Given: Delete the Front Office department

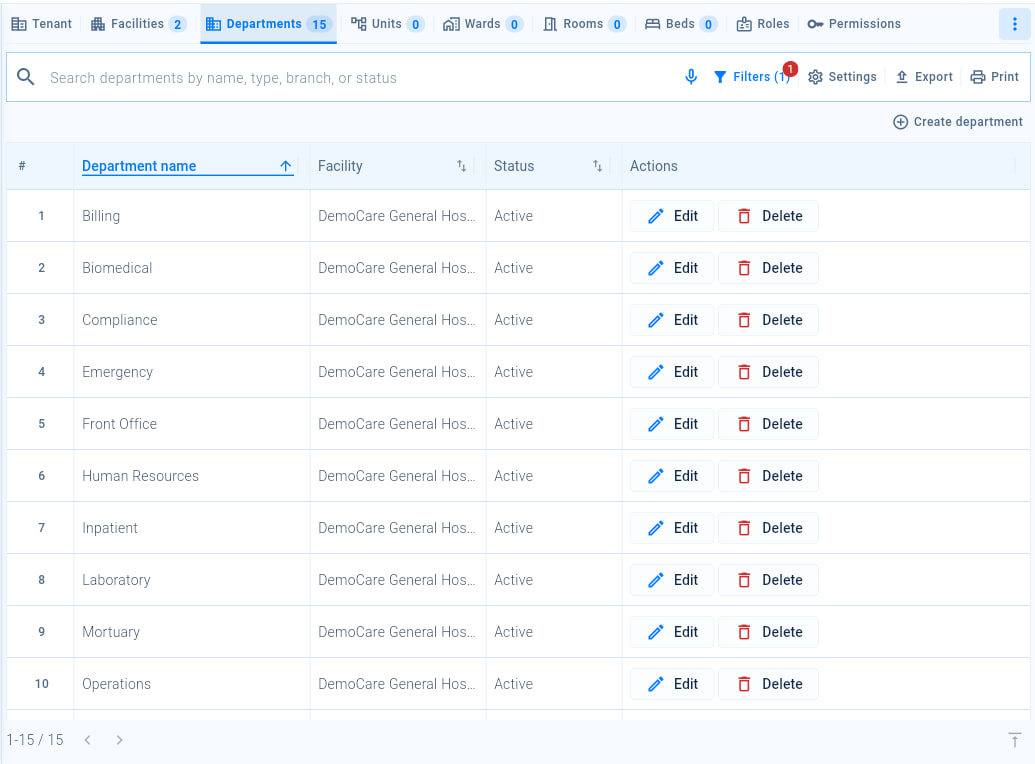Looking at the screenshot, I should coord(768,424).
